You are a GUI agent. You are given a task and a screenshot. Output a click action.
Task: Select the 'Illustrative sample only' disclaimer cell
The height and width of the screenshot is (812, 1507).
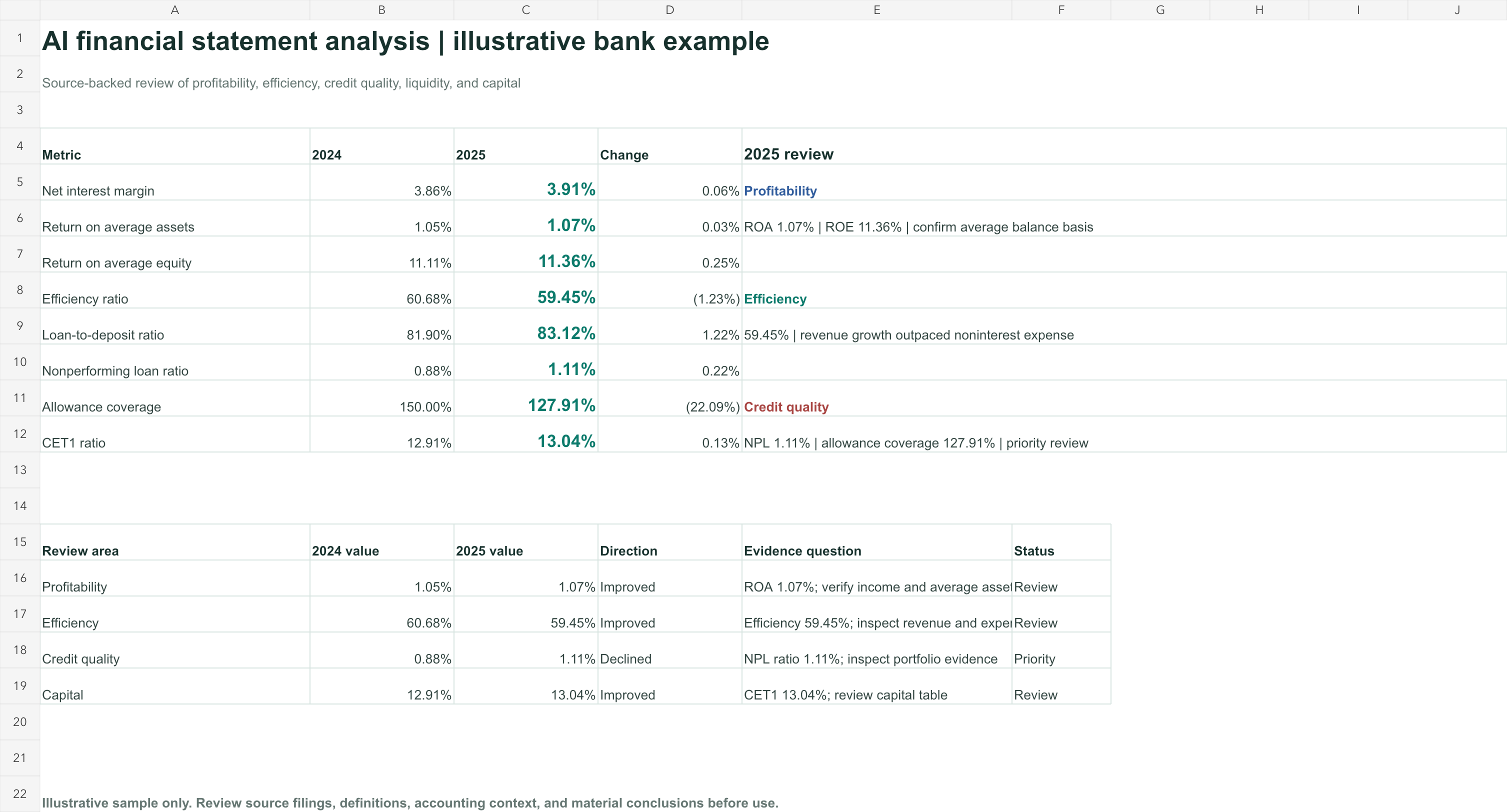pos(409,802)
